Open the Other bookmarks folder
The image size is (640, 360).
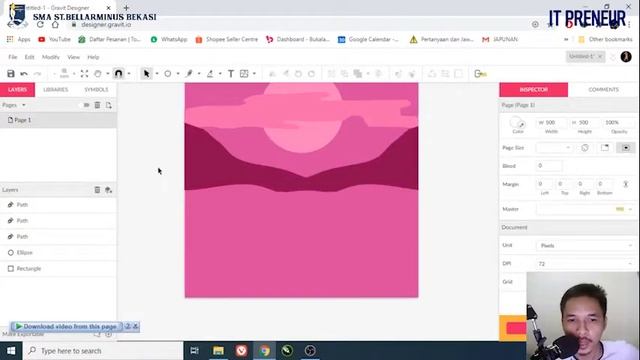click(x=605, y=40)
